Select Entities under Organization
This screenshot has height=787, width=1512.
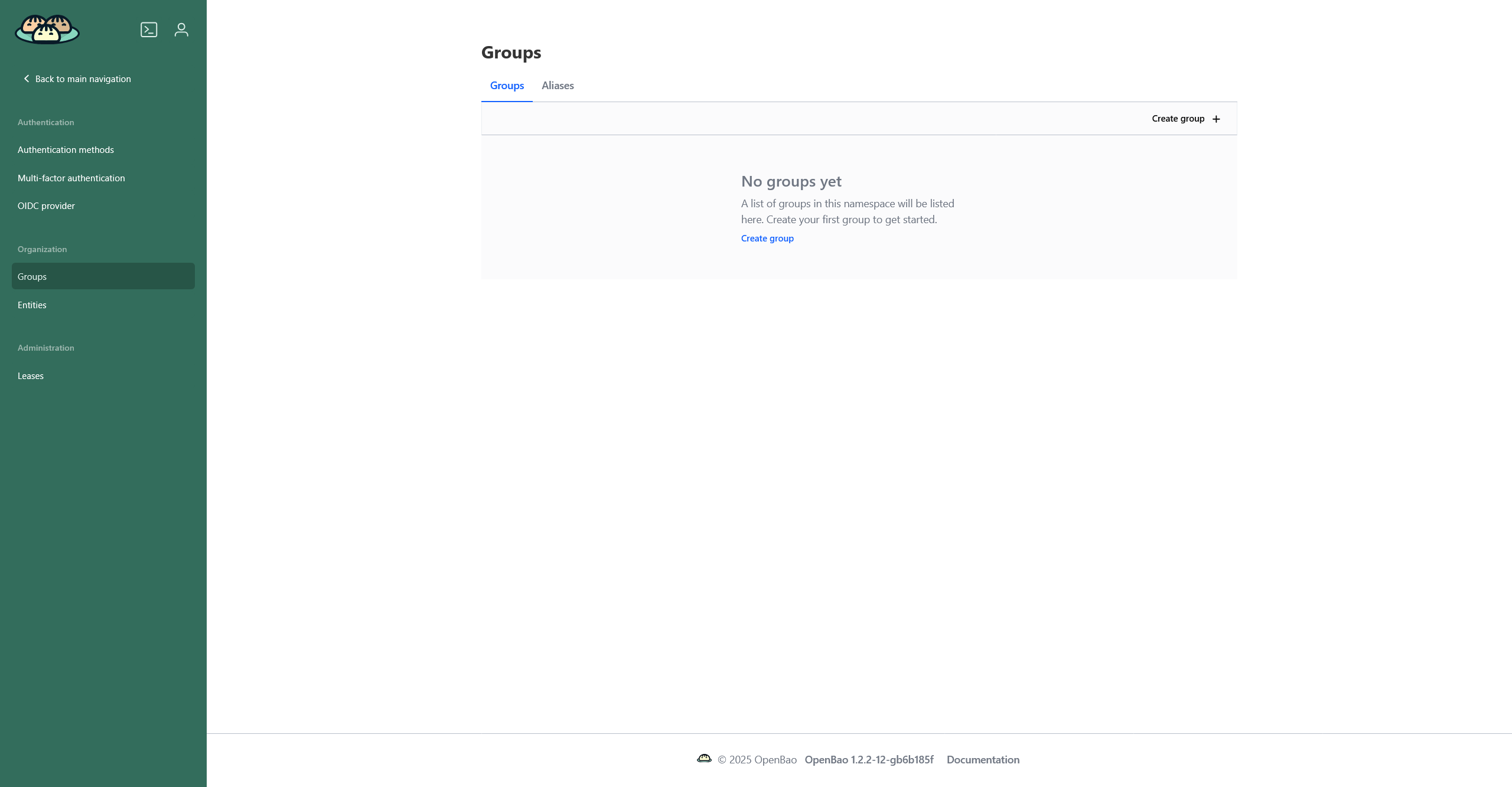coord(32,305)
